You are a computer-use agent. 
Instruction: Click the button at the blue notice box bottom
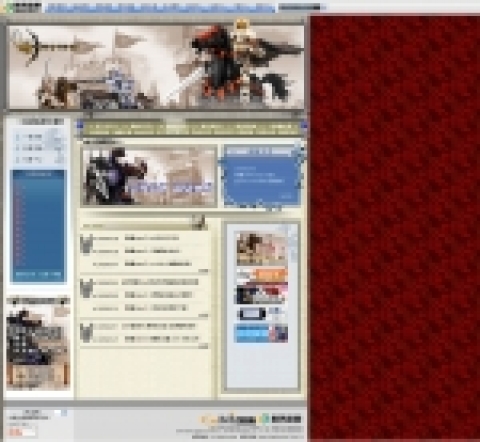click(286, 197)
